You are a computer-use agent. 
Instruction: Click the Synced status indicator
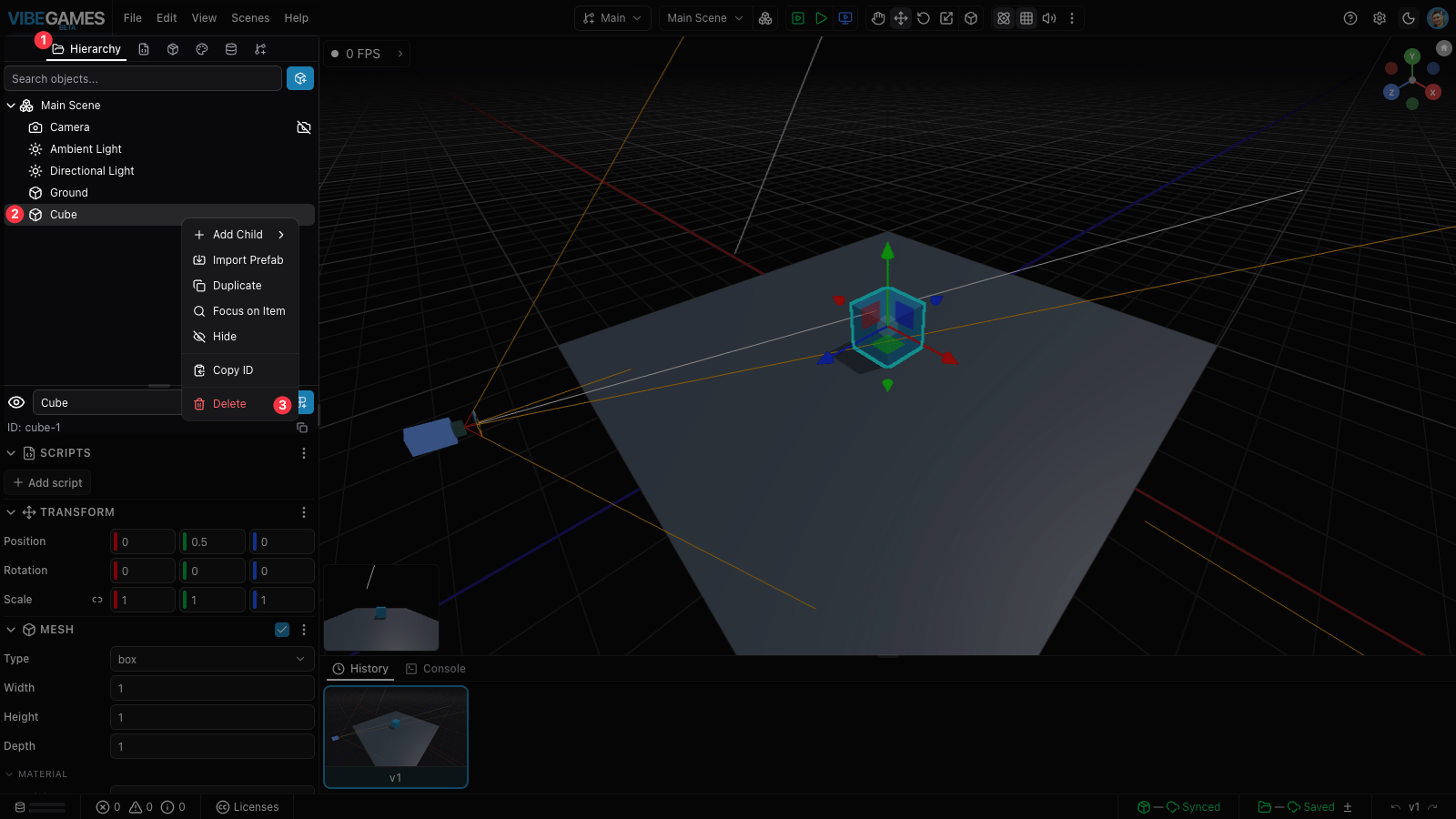point(1178,807)
